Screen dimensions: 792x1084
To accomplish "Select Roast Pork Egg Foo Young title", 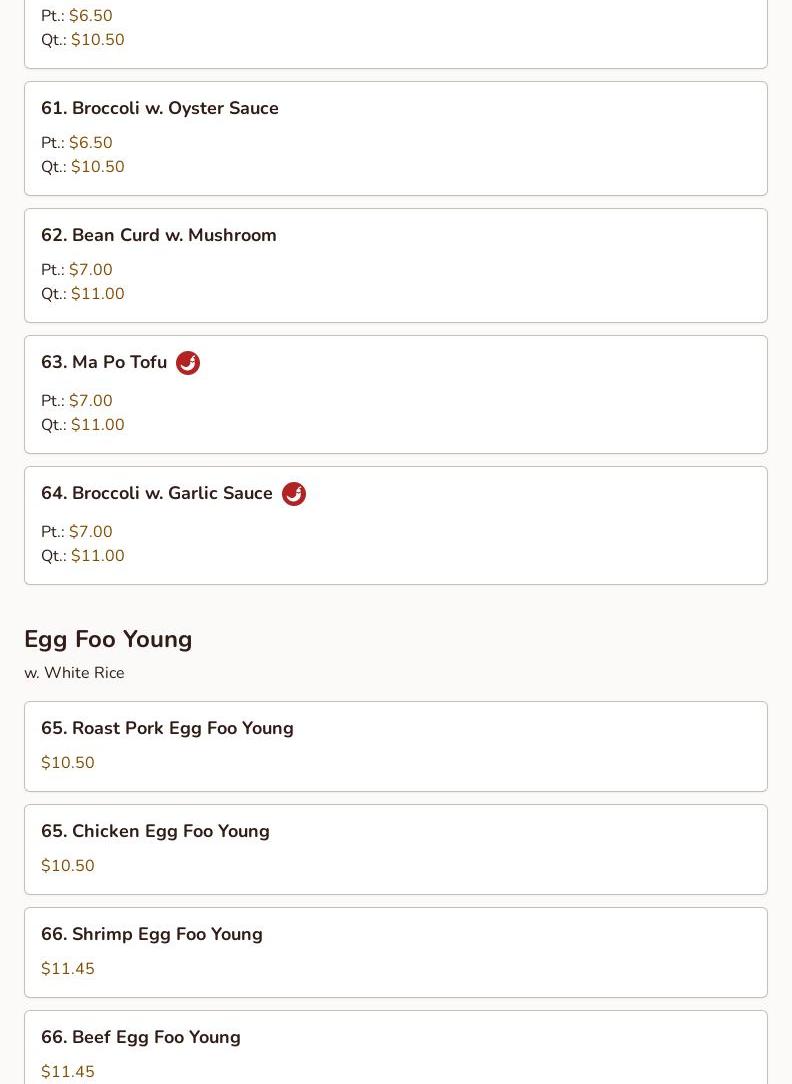I will click(x=167, y=728).
